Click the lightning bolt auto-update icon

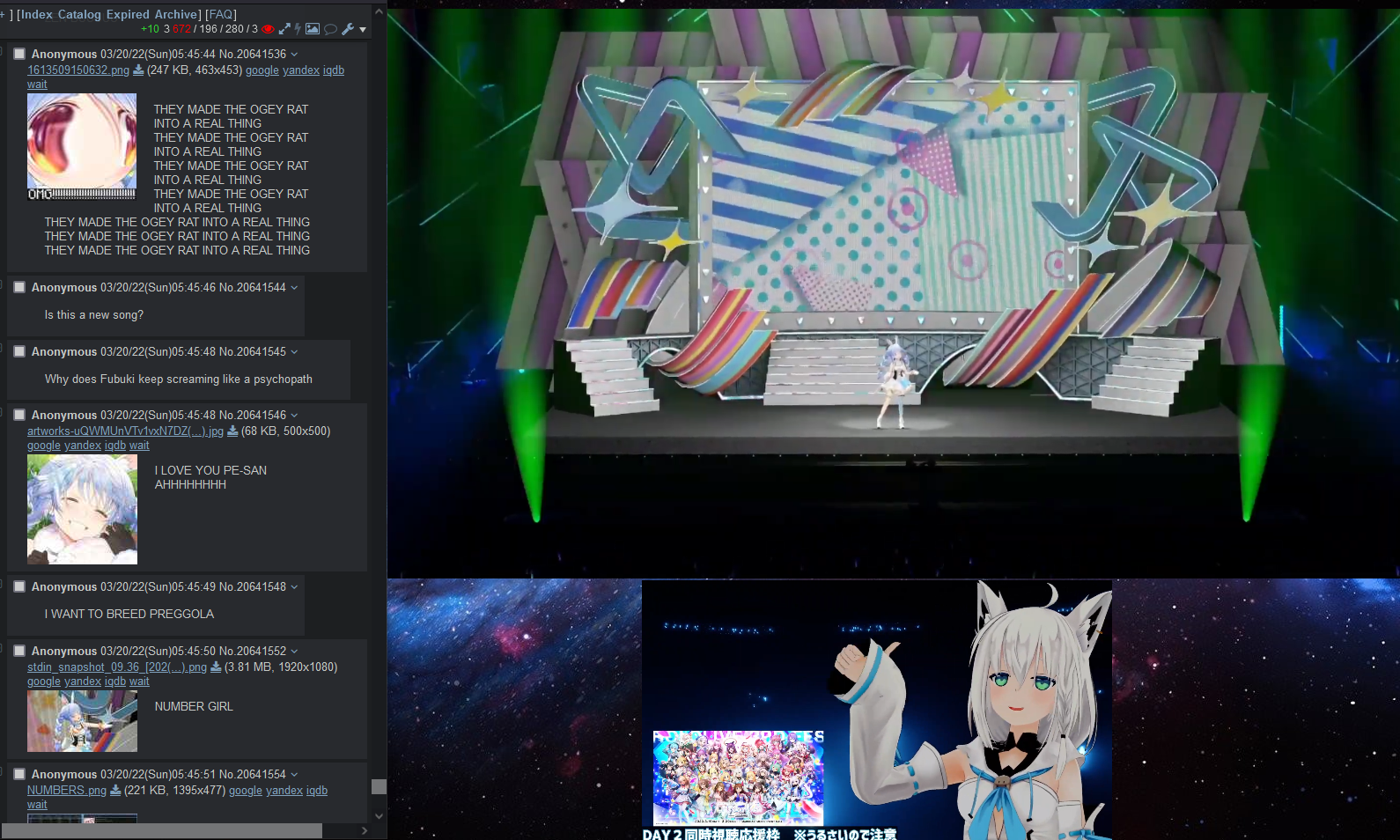[x=298, y=29]
